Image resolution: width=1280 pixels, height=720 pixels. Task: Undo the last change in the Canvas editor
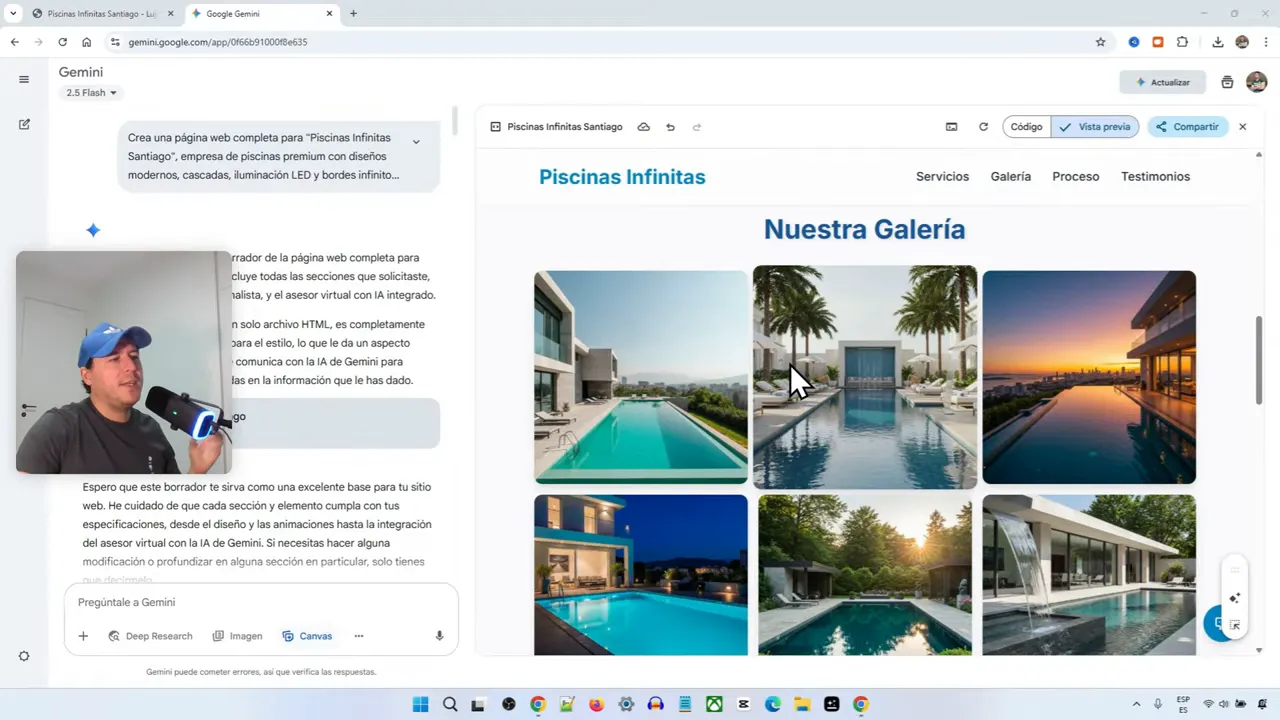pyautogui.click(x=670, y=127)
